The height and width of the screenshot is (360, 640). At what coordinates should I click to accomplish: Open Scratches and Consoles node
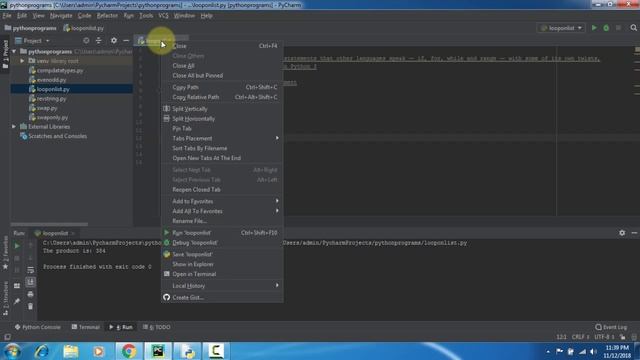[58, 136]
